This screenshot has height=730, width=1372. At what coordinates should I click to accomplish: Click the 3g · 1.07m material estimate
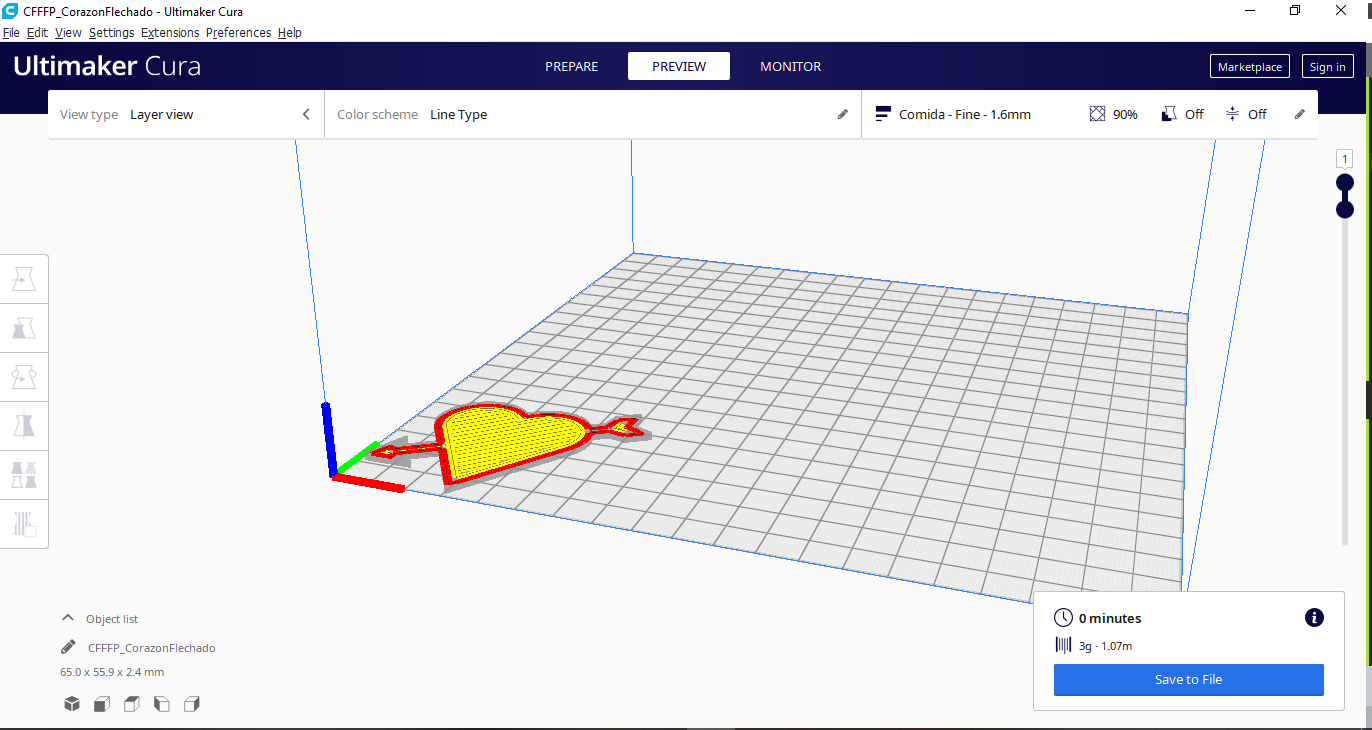pos(1105,646)
